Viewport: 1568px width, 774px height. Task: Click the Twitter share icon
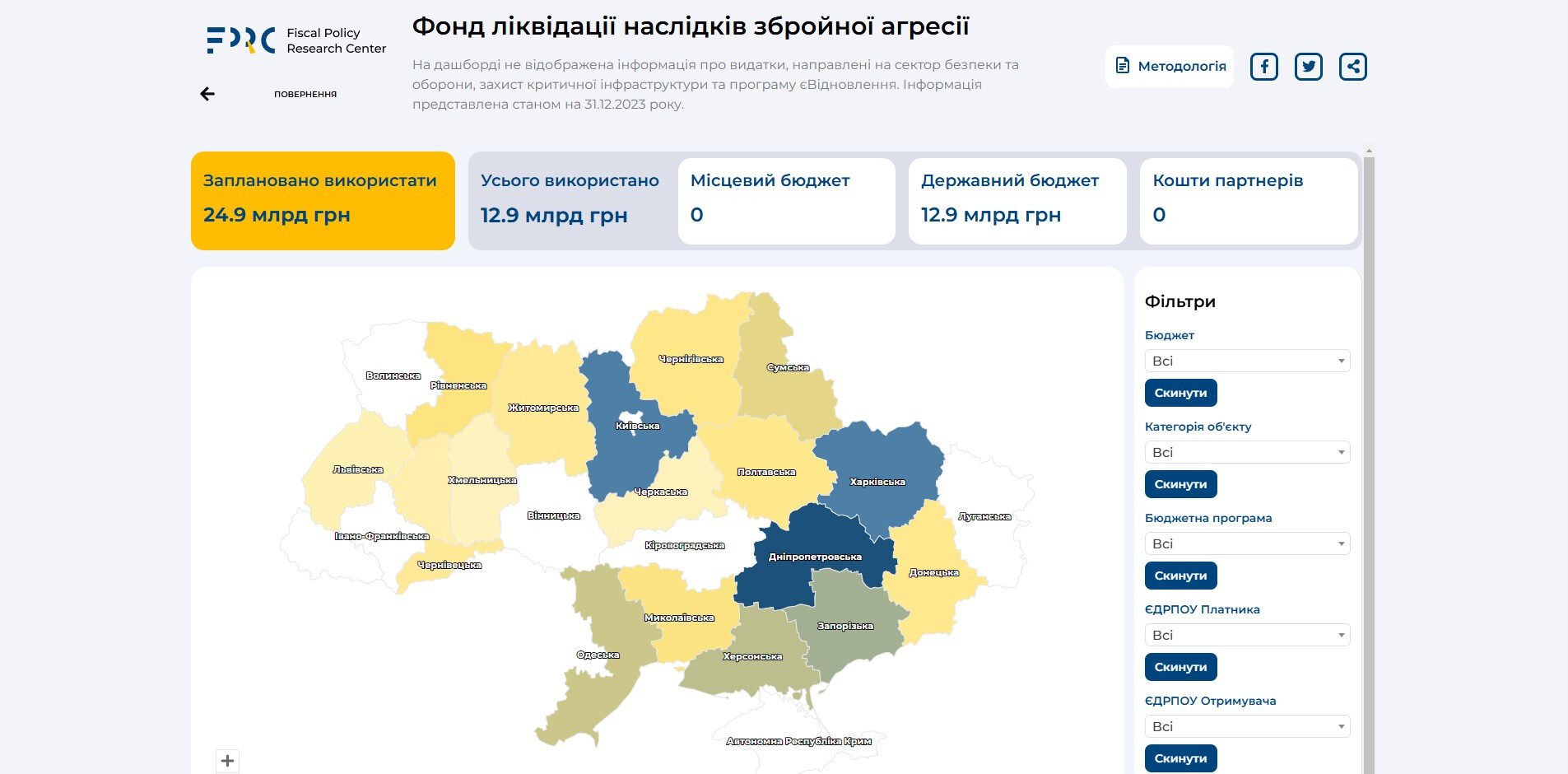tap(1308, 67)
